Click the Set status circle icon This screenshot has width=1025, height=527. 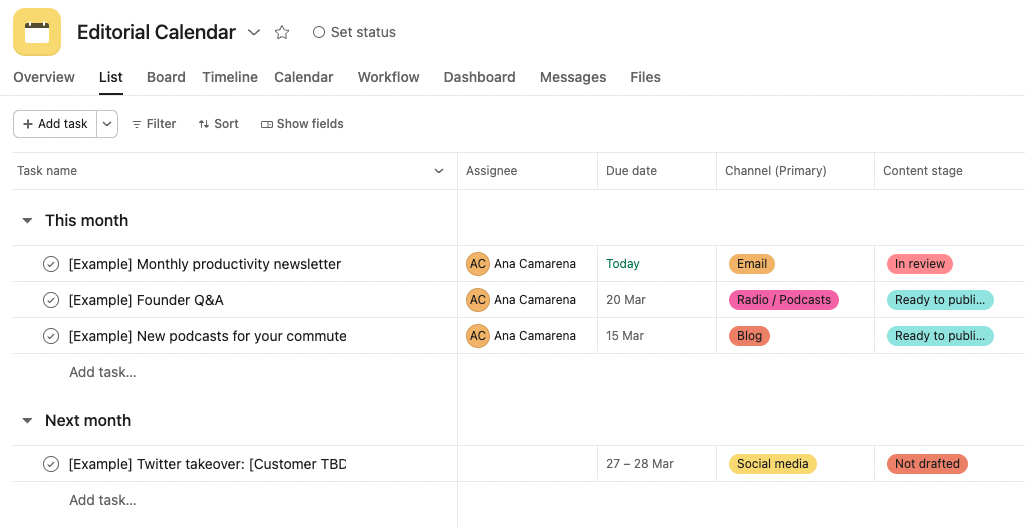319,32
